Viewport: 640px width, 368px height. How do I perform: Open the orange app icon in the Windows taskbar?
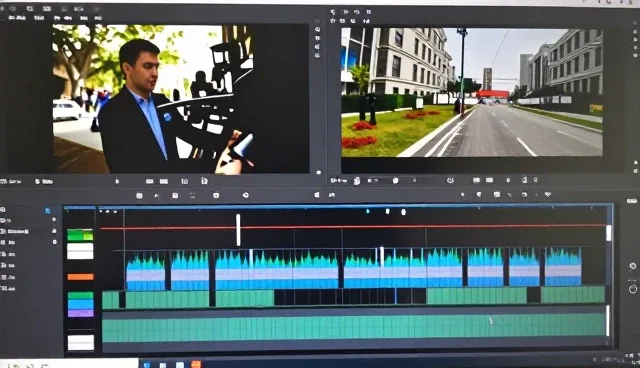click(x=196, y=364)
